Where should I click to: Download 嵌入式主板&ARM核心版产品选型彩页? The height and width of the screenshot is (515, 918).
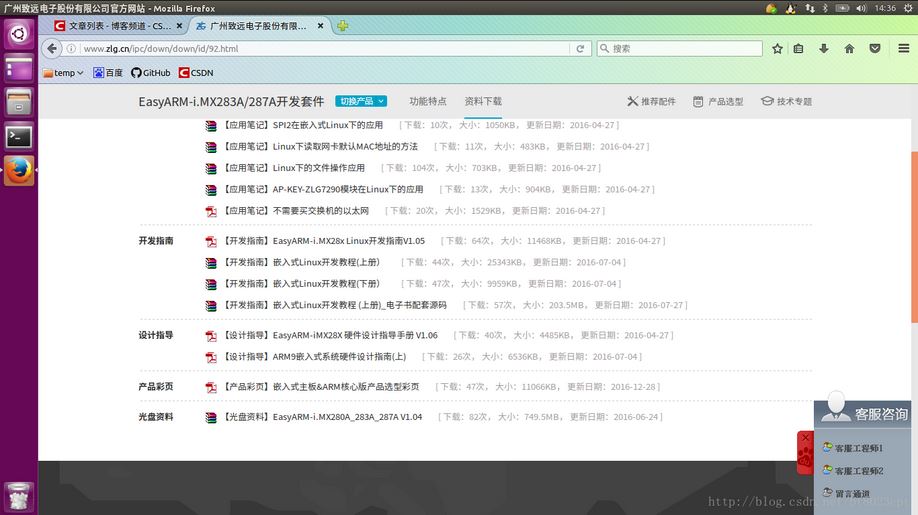[x=322, y=387]
